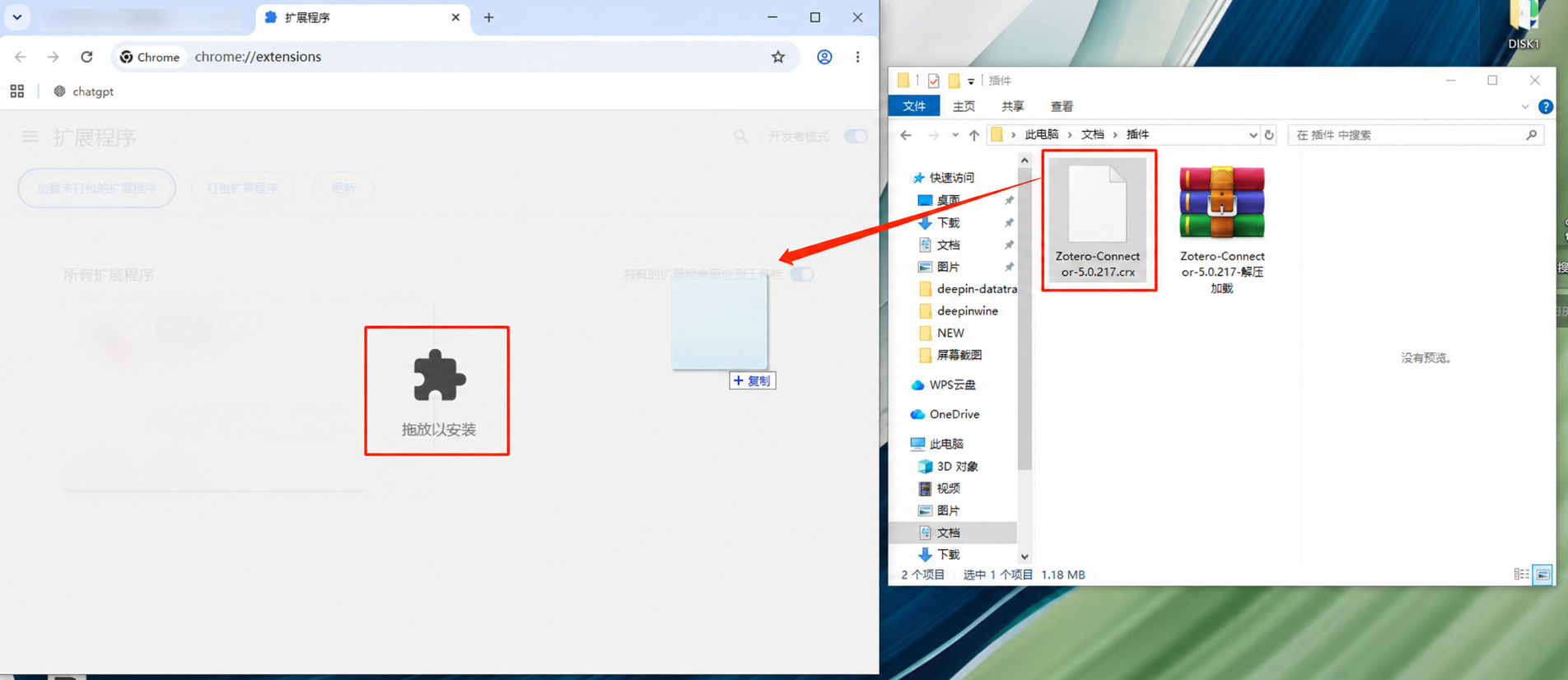Open Explorer recent locations dropdown
Image resolution: width=1568 pixels, height=680 pixels.
pos(955,135)
